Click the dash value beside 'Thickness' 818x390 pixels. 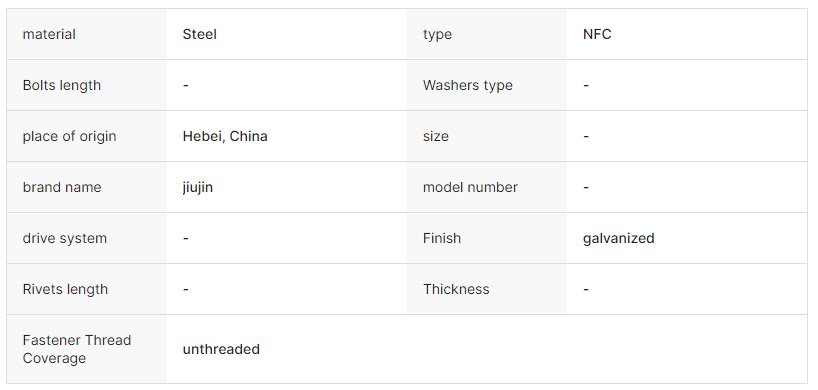coord(586,289)
